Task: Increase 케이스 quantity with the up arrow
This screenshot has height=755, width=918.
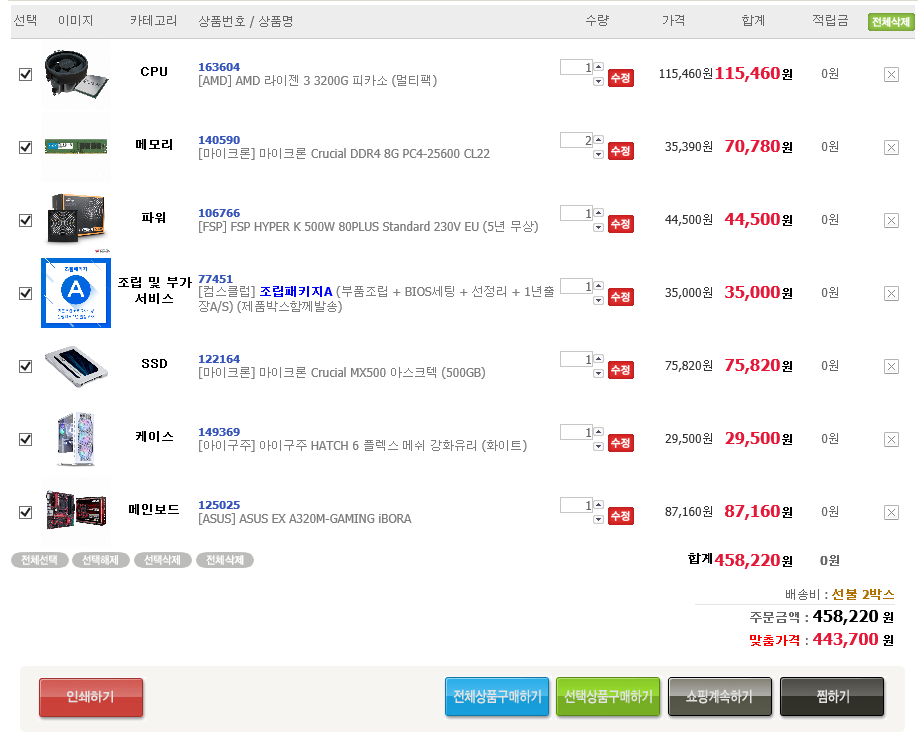Action: [x=598, y=432]
